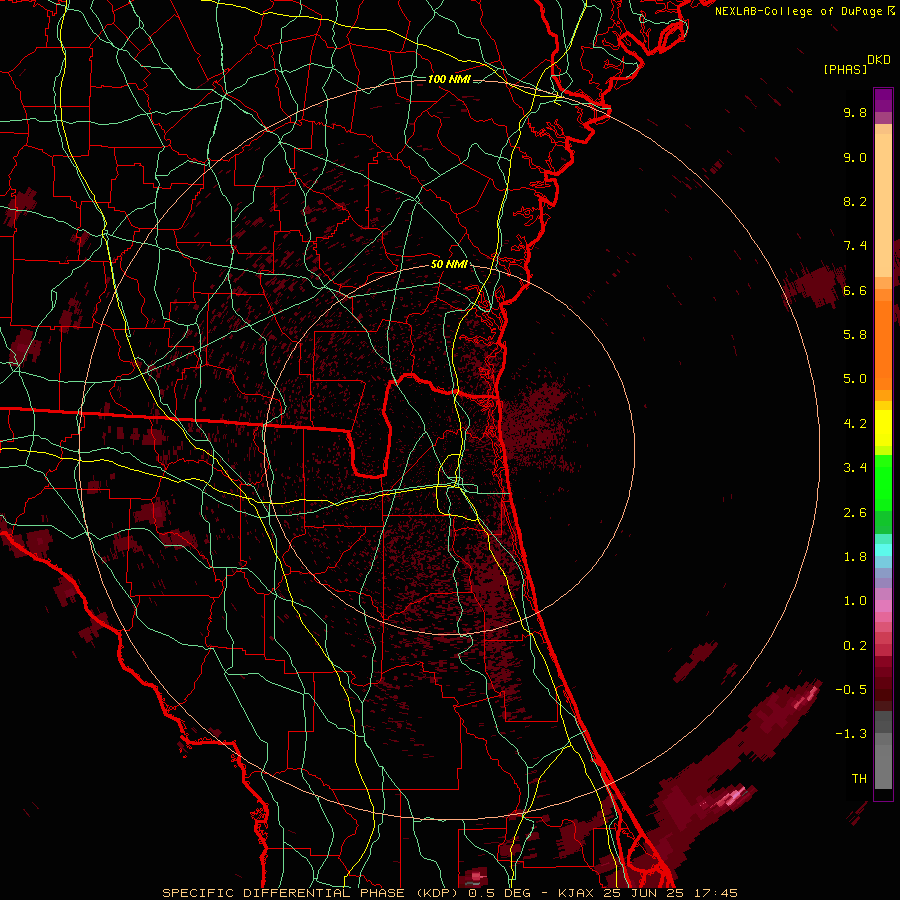900x900 pixels.
Task: Click the -1.3 scale label
Action: (x=851, y=734)
